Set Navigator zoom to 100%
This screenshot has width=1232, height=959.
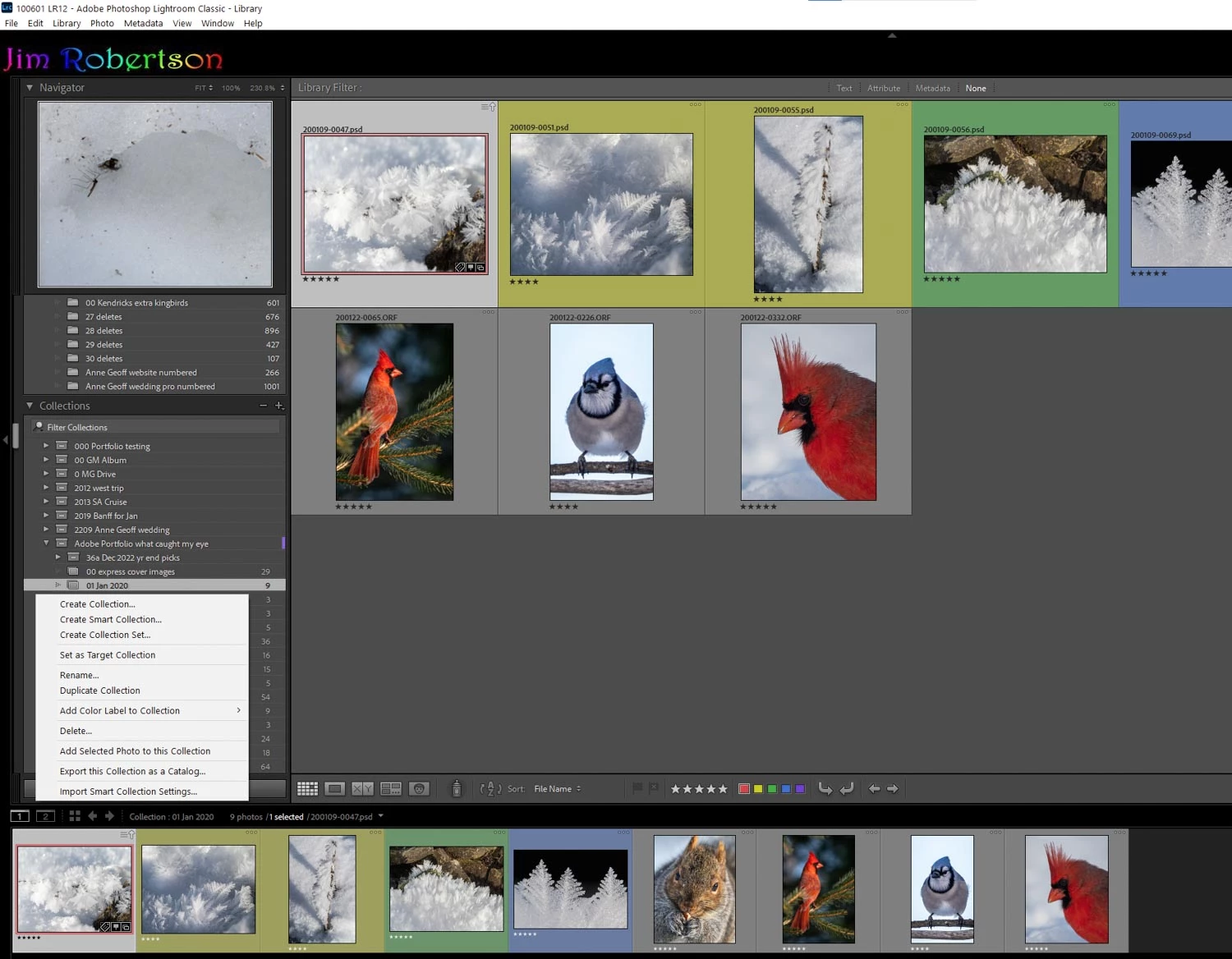pos(231,88)
